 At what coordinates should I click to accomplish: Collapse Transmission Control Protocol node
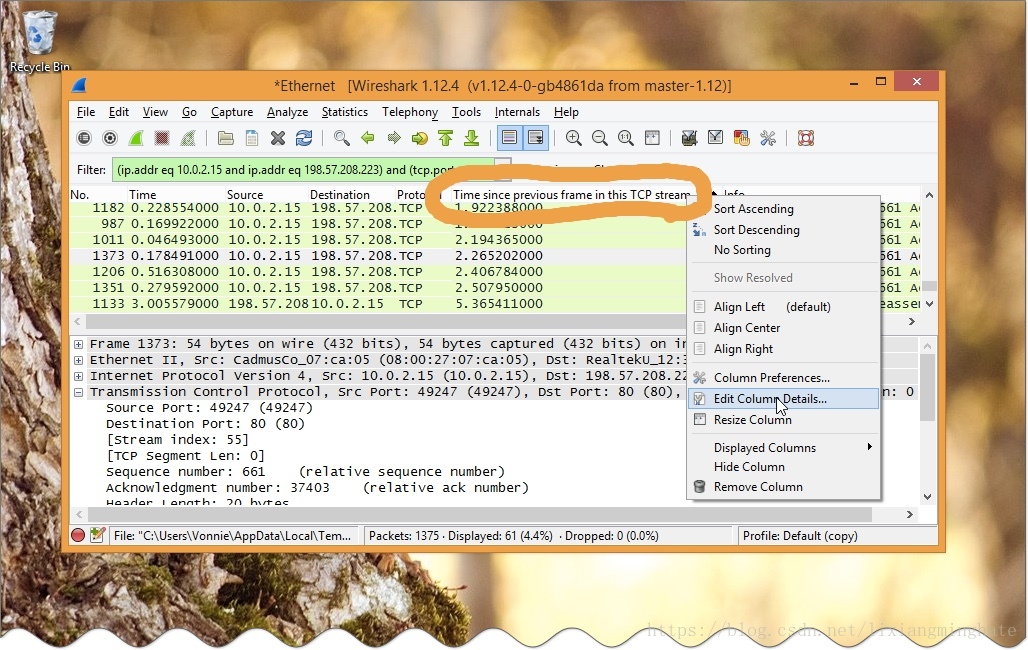[x=79, y=392]
